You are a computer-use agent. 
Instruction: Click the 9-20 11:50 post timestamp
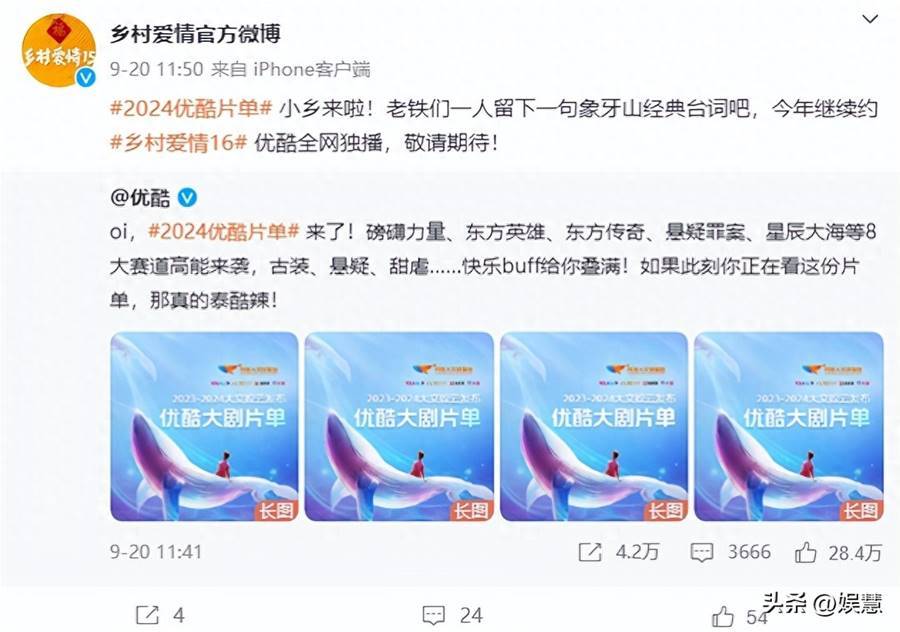(156, 69)
